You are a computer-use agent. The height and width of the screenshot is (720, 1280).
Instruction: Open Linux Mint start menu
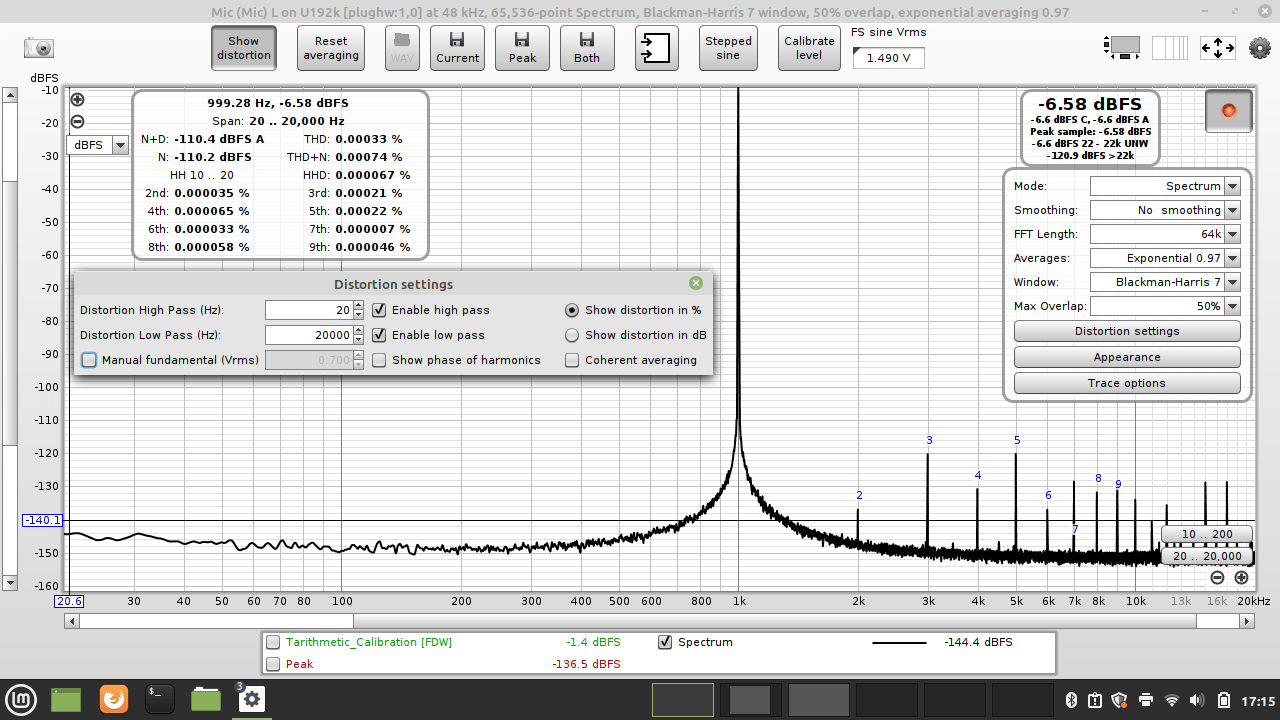pos(20,699)
